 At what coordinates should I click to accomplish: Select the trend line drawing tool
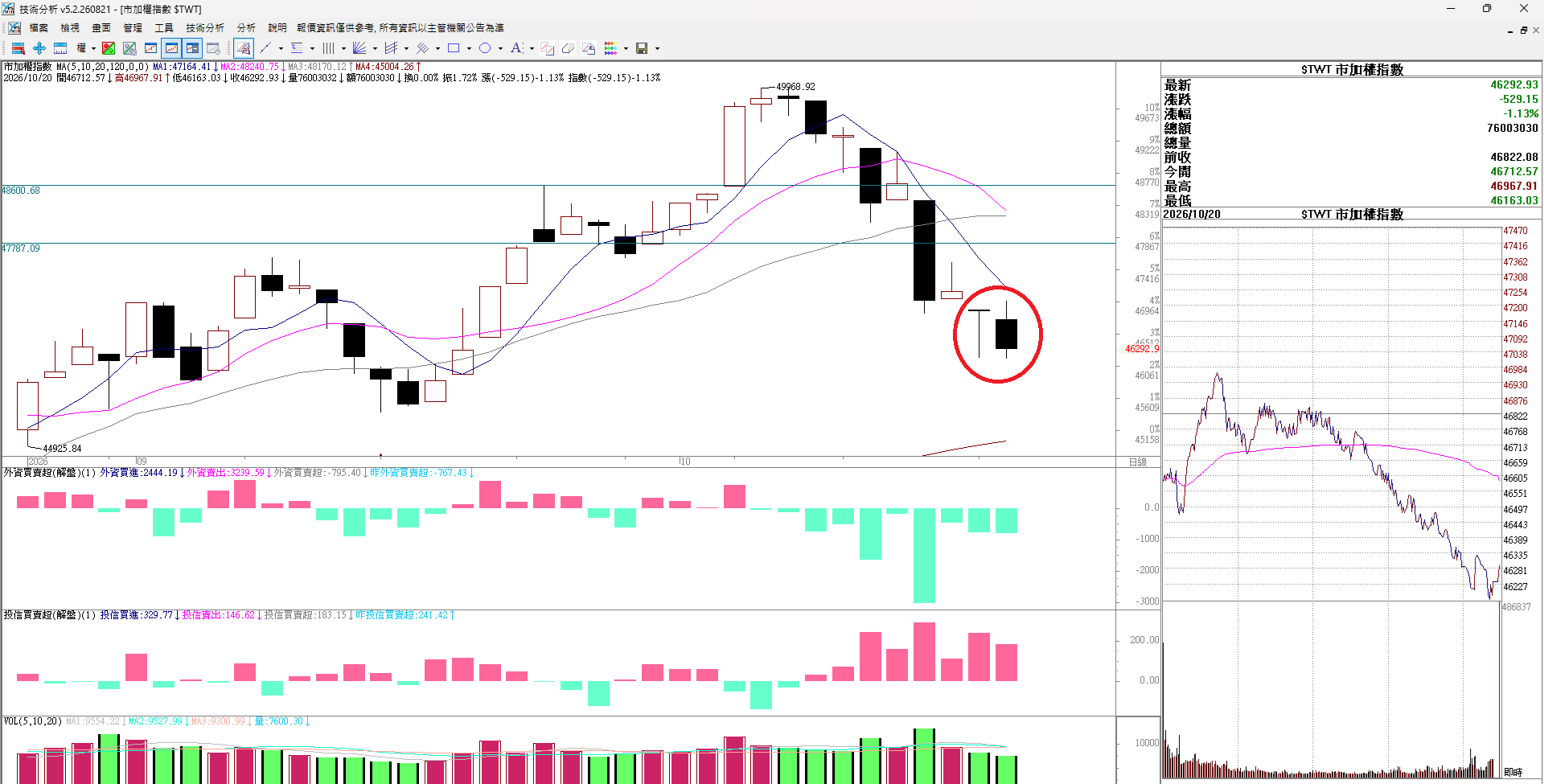pyautogui.click(x=265, y=48)
